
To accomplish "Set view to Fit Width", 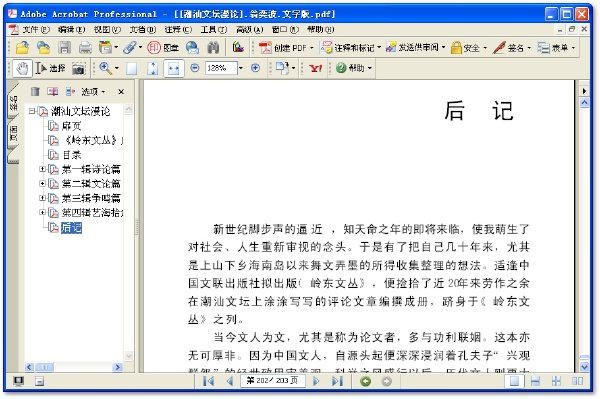I will pyautogui.click(x=174, y=68).
